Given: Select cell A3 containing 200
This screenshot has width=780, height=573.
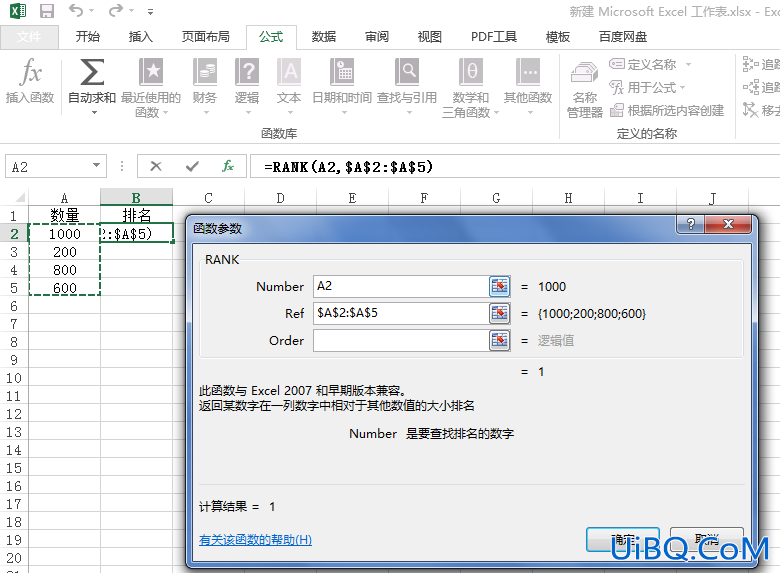Looking at the screenshot, I should point(65,252).
